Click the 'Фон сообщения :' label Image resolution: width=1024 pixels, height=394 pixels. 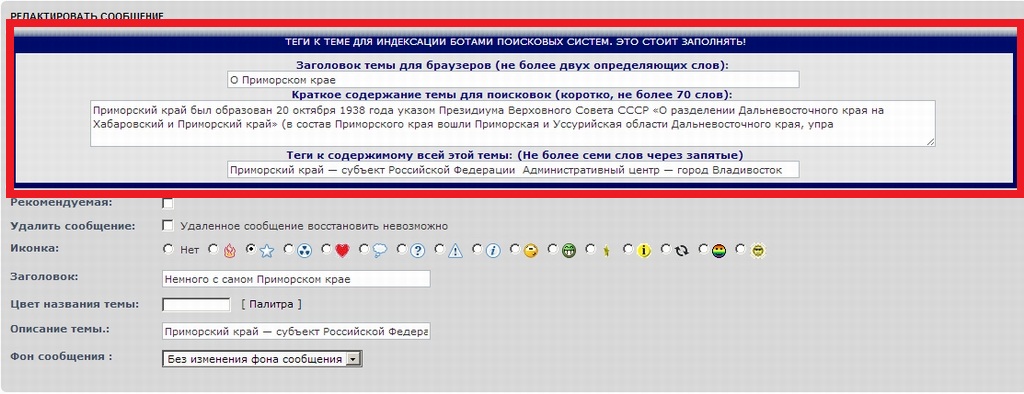pyautogui.click(x=61, y=357)
